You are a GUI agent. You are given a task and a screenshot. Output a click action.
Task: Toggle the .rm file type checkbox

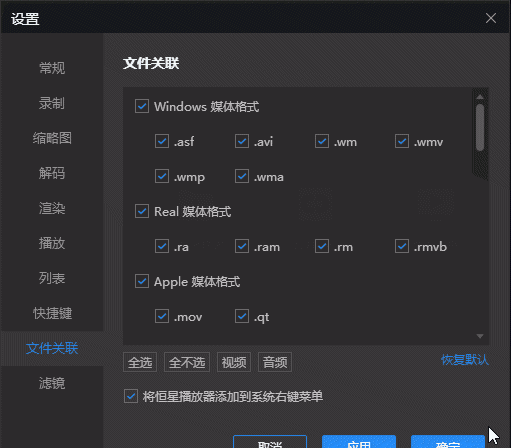tap(322, 246)
